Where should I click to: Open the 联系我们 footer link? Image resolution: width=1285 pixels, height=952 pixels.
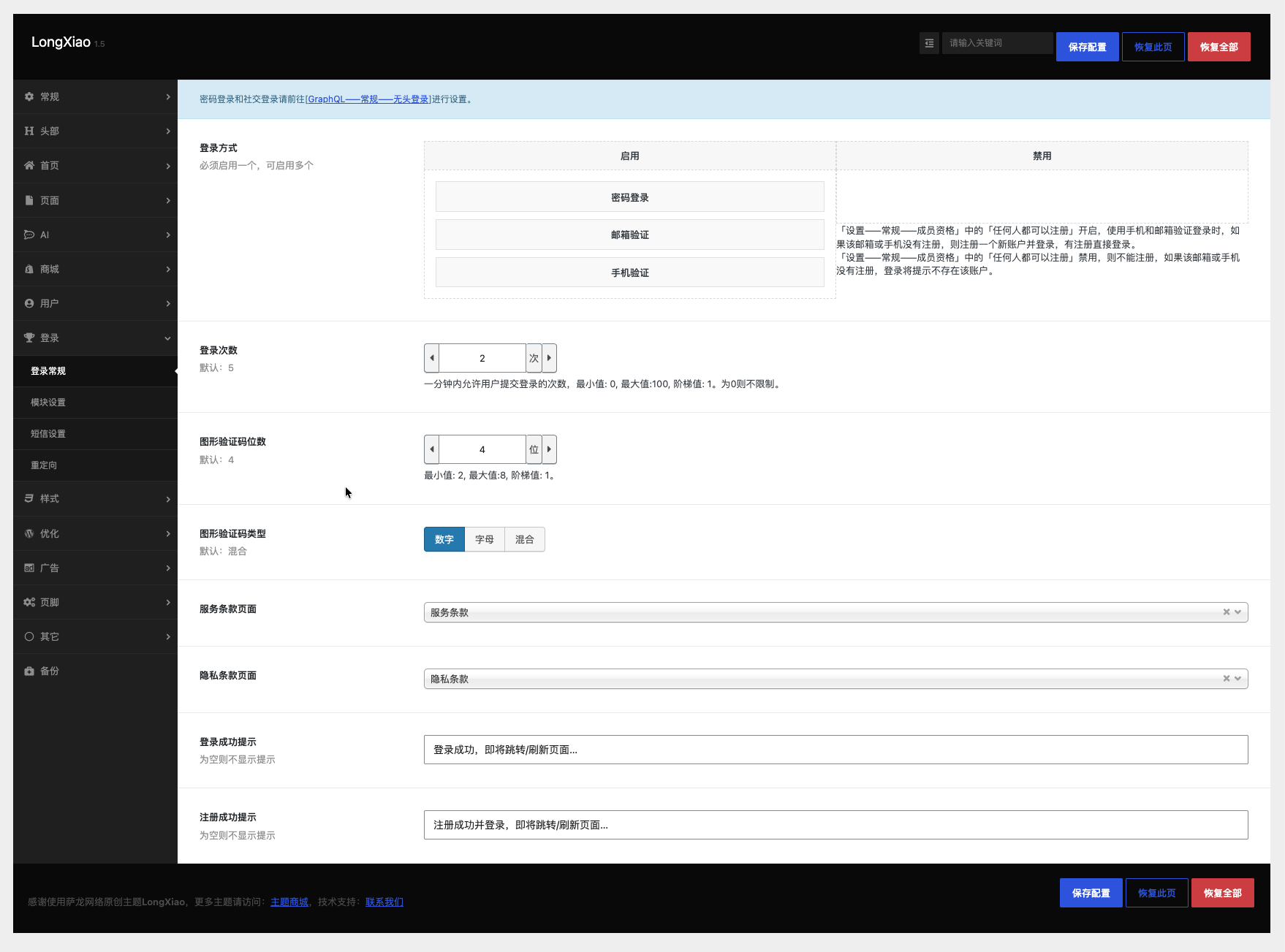pos(384,902)
